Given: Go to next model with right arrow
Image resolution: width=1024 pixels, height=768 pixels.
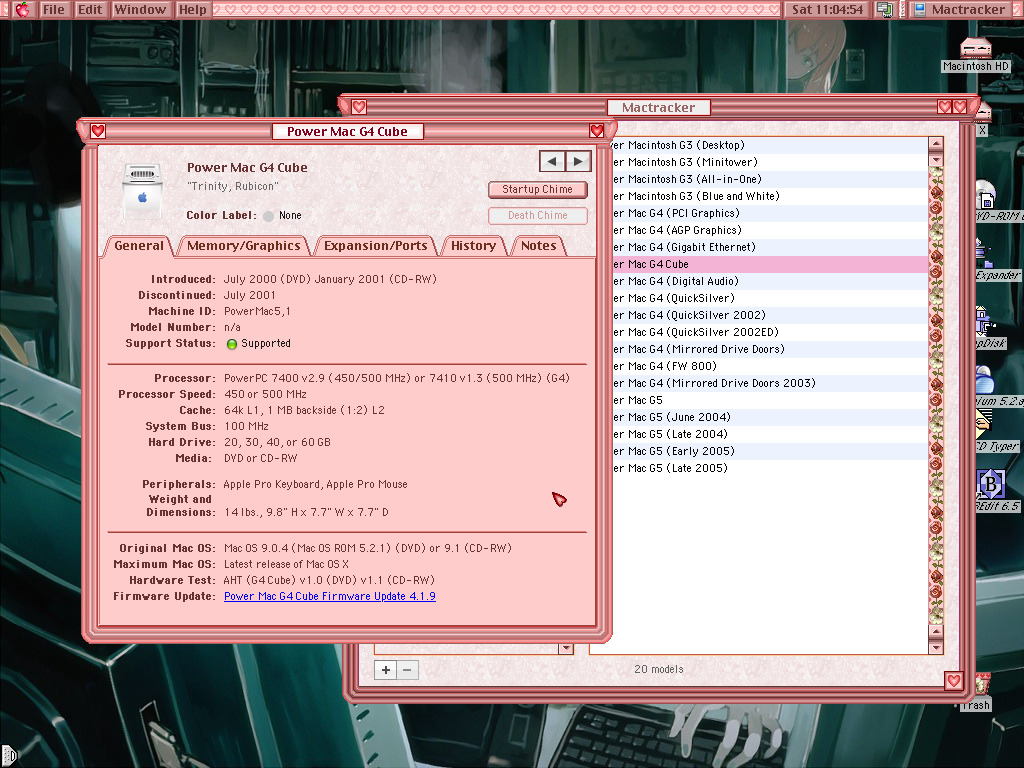Looking at the screenshot, I should click(x=577, y=161).
